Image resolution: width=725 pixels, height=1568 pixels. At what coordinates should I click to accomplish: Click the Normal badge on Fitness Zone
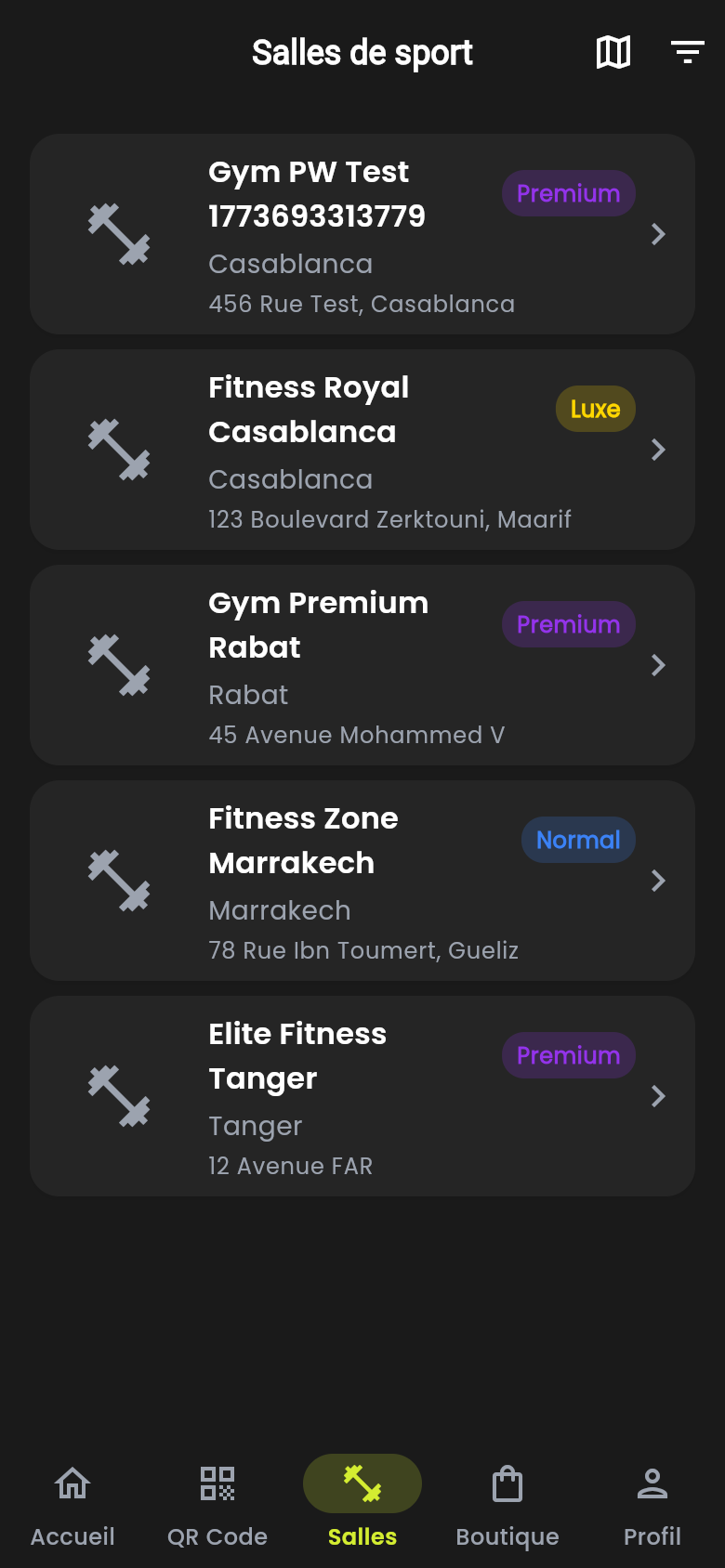578,840
